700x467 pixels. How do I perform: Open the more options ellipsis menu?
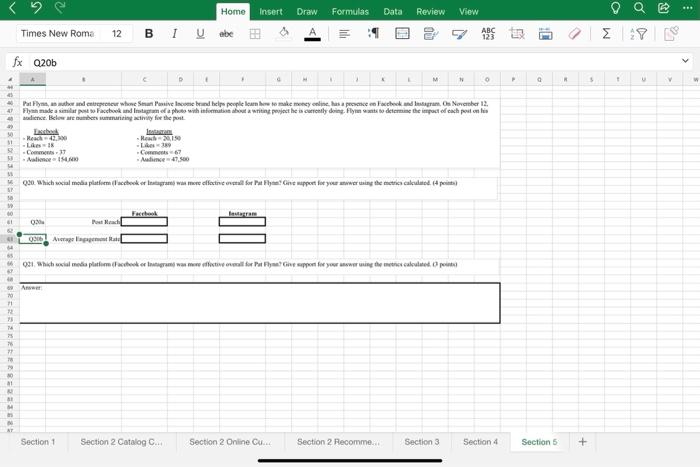(688, 8)
